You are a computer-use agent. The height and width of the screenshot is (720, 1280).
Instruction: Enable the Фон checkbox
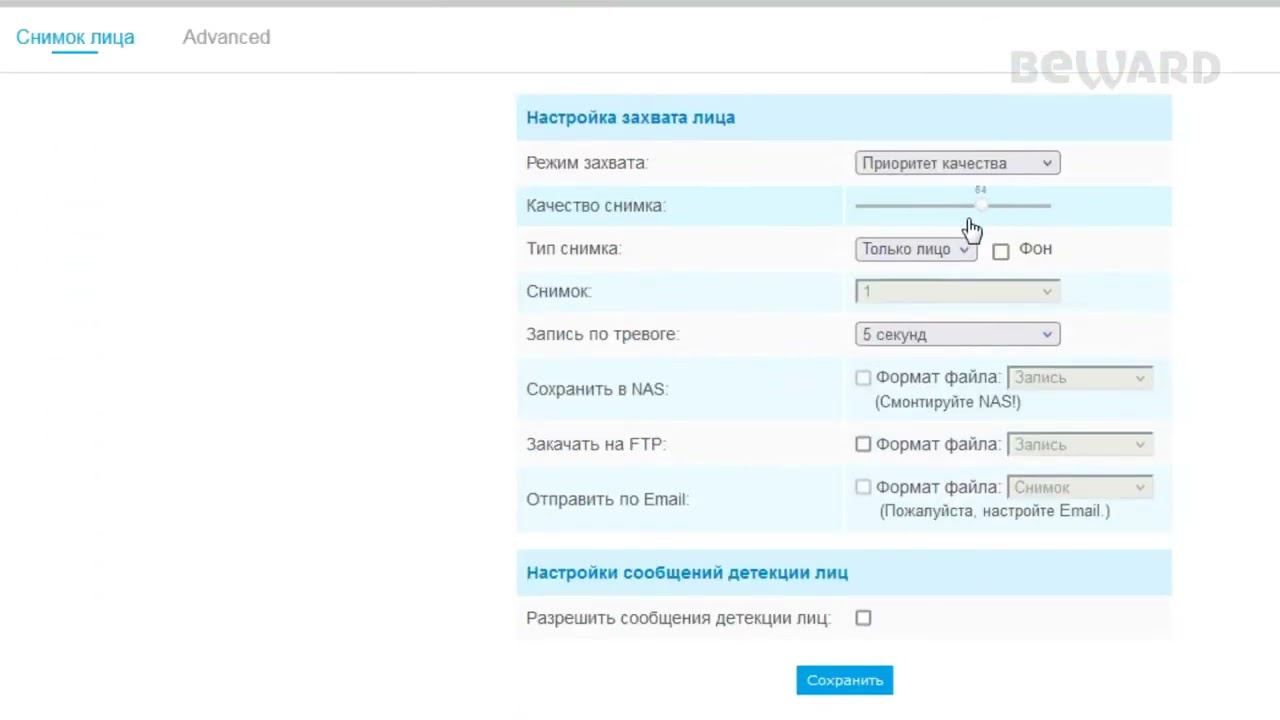pyautogui.click(x=1001, y=251)
